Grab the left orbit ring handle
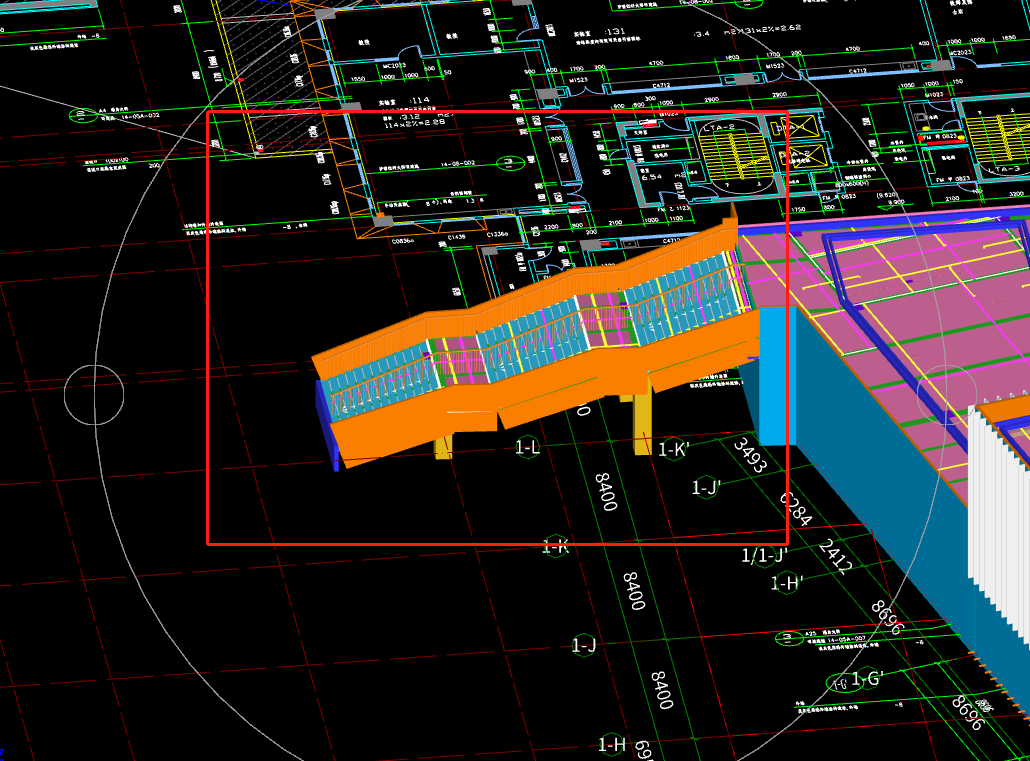This screenshot has width=1030, height=761. coord(94,395)
